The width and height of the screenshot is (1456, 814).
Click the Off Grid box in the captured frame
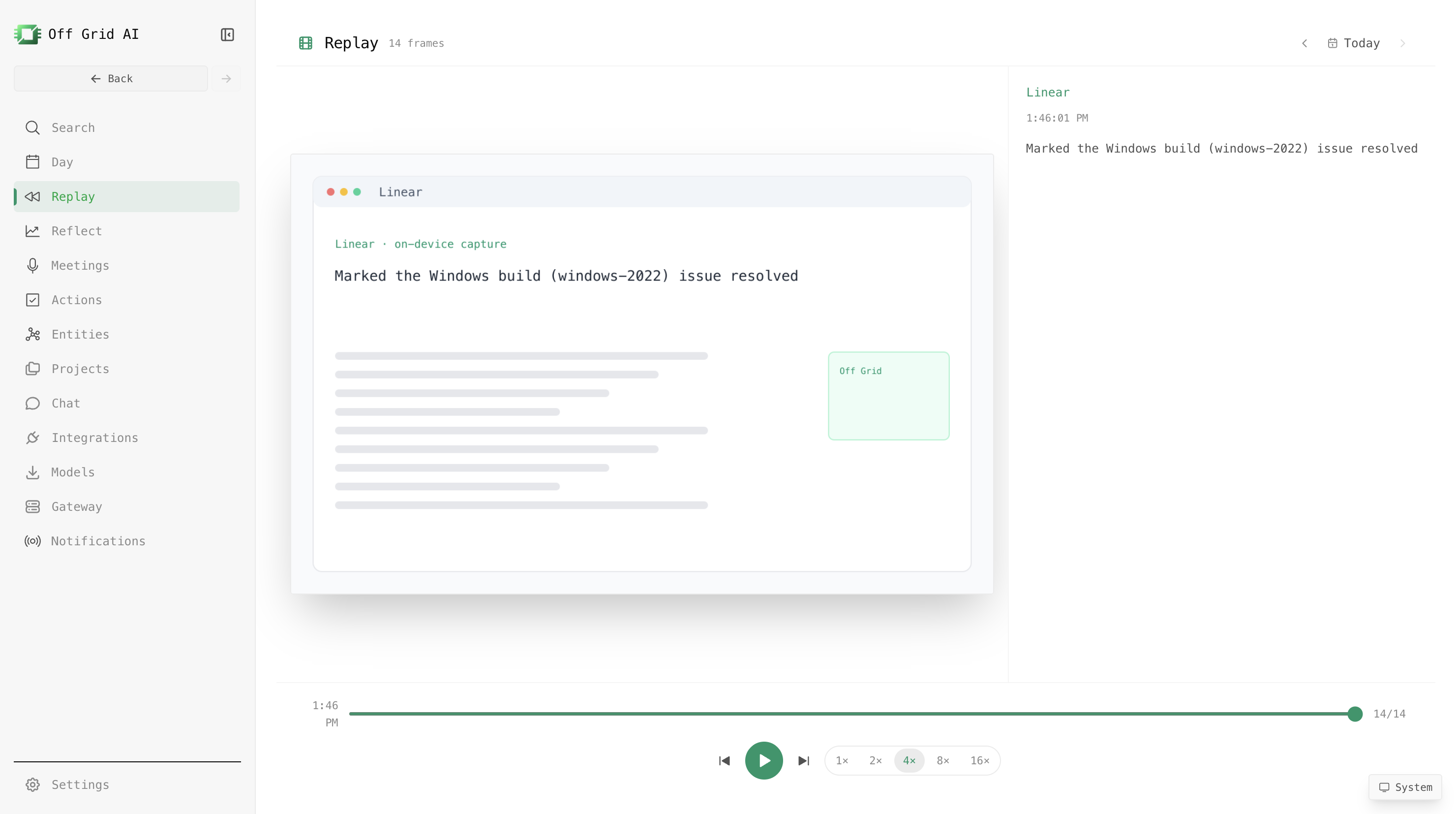pyautogui.click(x=888, y=396)
